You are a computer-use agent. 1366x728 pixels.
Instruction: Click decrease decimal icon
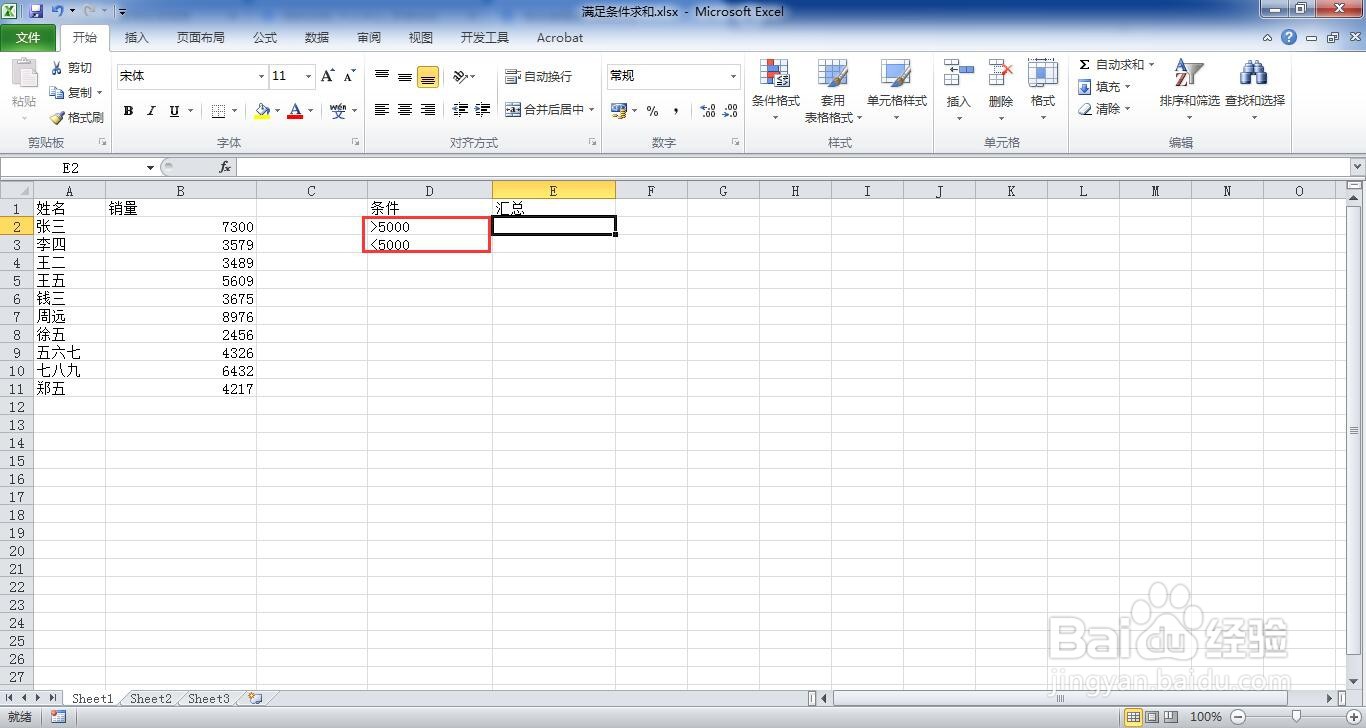(x=730, y=110)
